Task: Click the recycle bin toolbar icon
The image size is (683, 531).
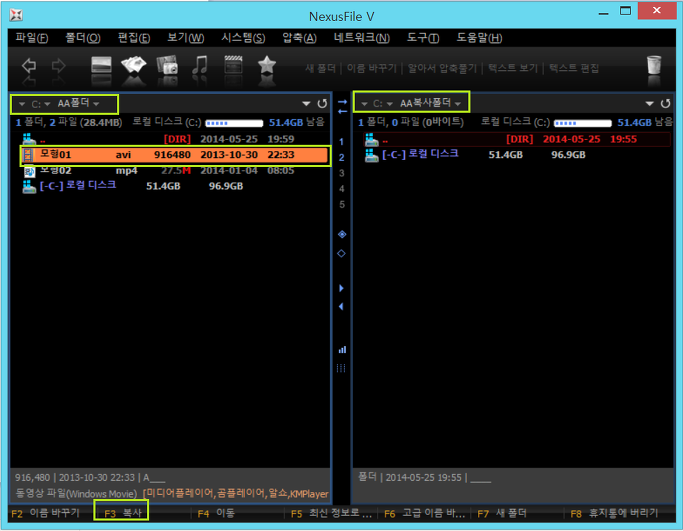Action: point(654,65)
